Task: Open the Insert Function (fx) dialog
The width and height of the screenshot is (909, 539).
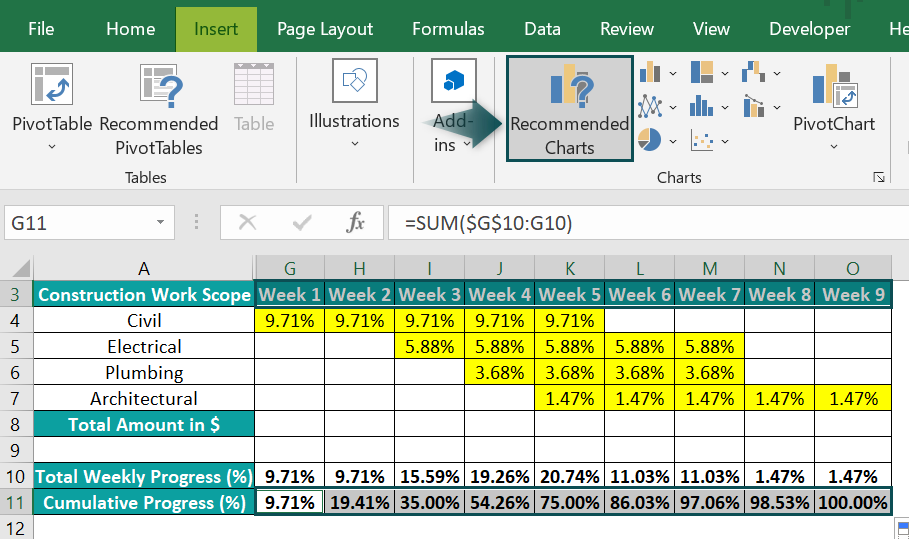Action: 355,223
